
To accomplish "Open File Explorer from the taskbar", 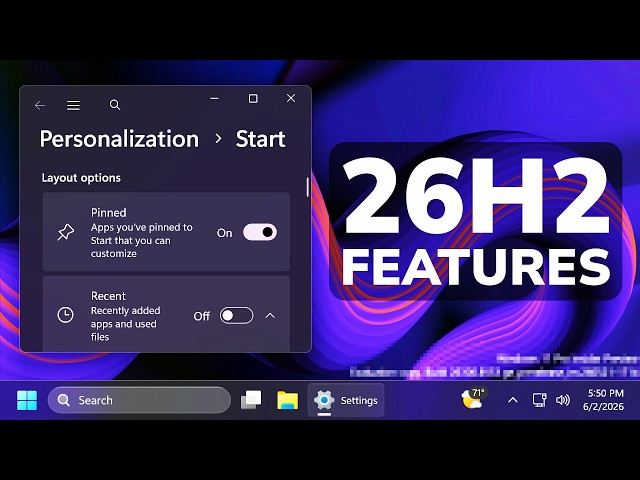I will click(288, 400).
